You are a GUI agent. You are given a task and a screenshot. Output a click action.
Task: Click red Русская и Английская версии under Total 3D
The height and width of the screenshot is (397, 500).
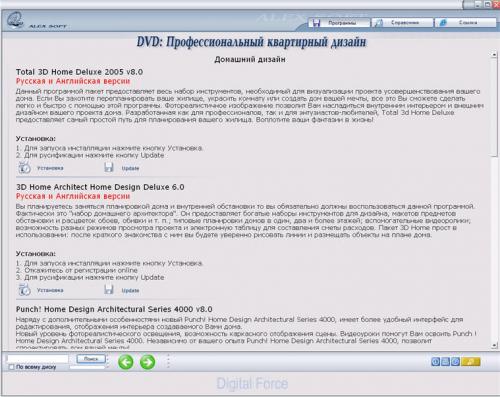[73, 81]
